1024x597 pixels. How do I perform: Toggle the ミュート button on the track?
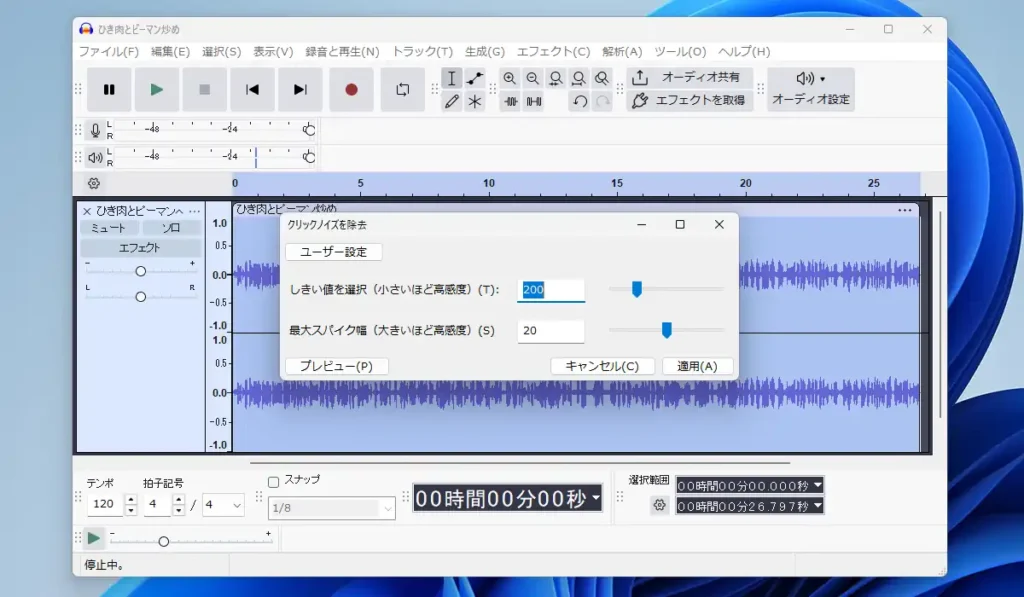click(108, 228)
